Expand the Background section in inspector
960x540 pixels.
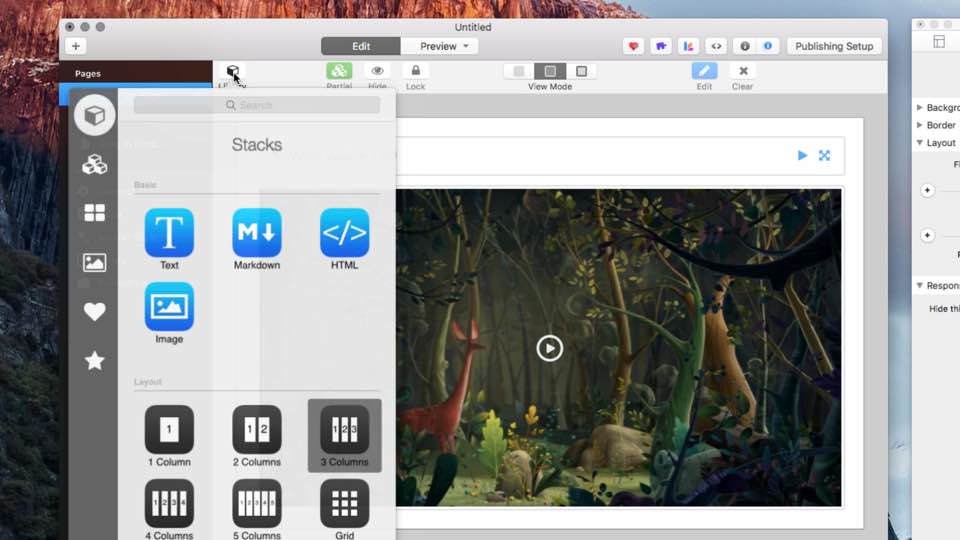920,108
